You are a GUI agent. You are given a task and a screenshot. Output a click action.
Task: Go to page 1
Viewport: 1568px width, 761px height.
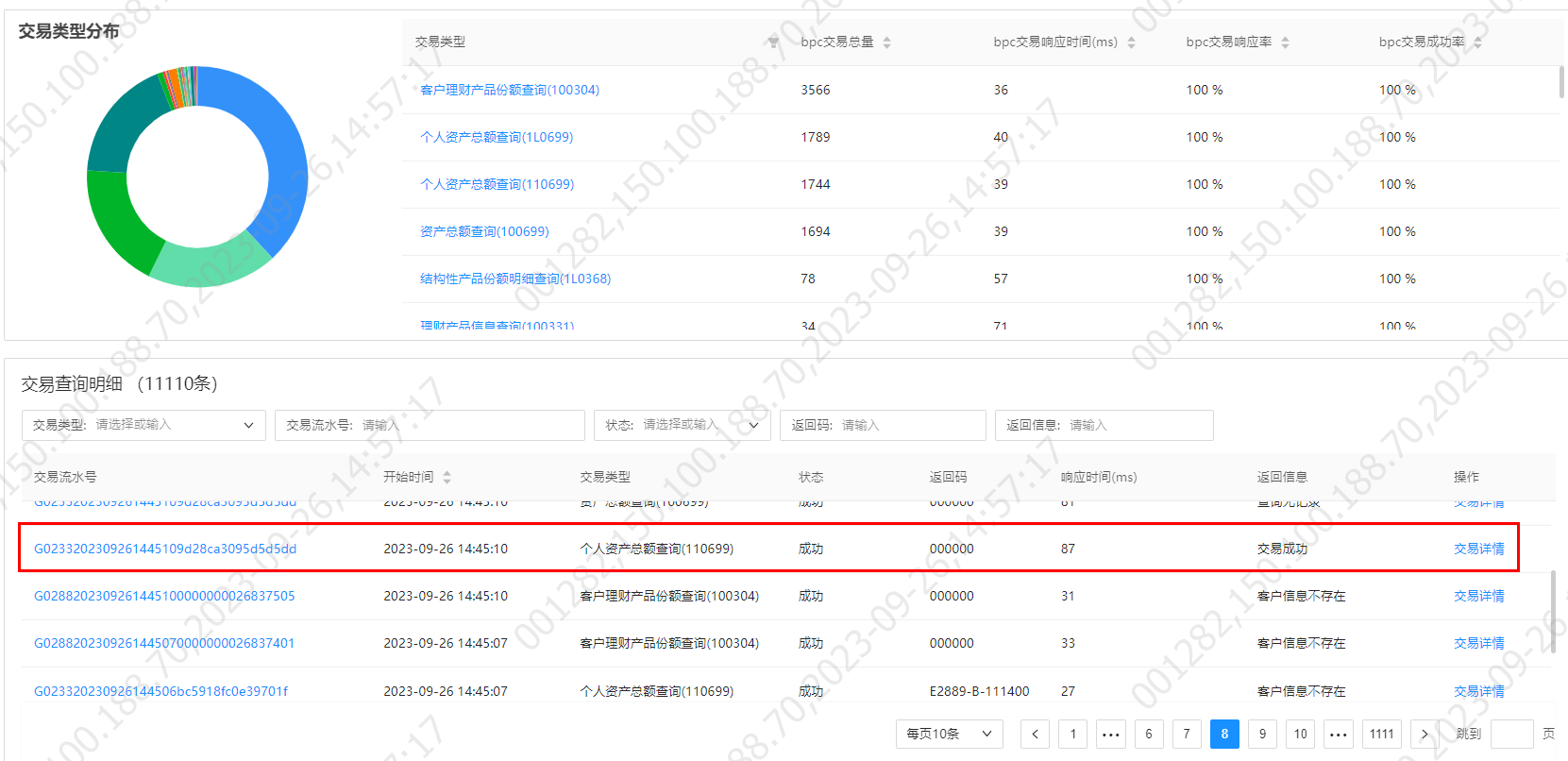[1072, 734]
